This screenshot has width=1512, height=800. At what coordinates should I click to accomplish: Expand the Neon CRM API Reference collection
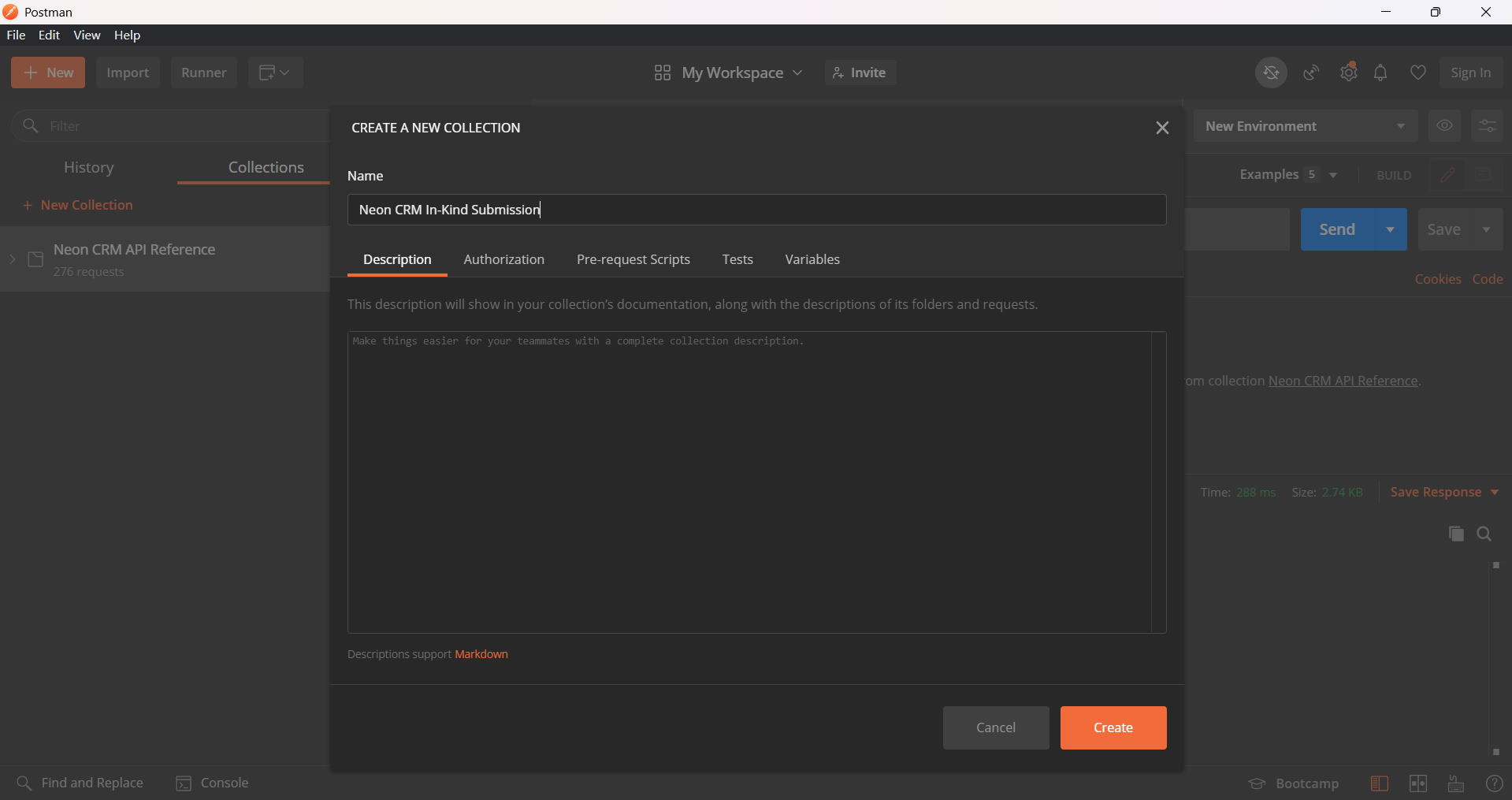(13, 259)
